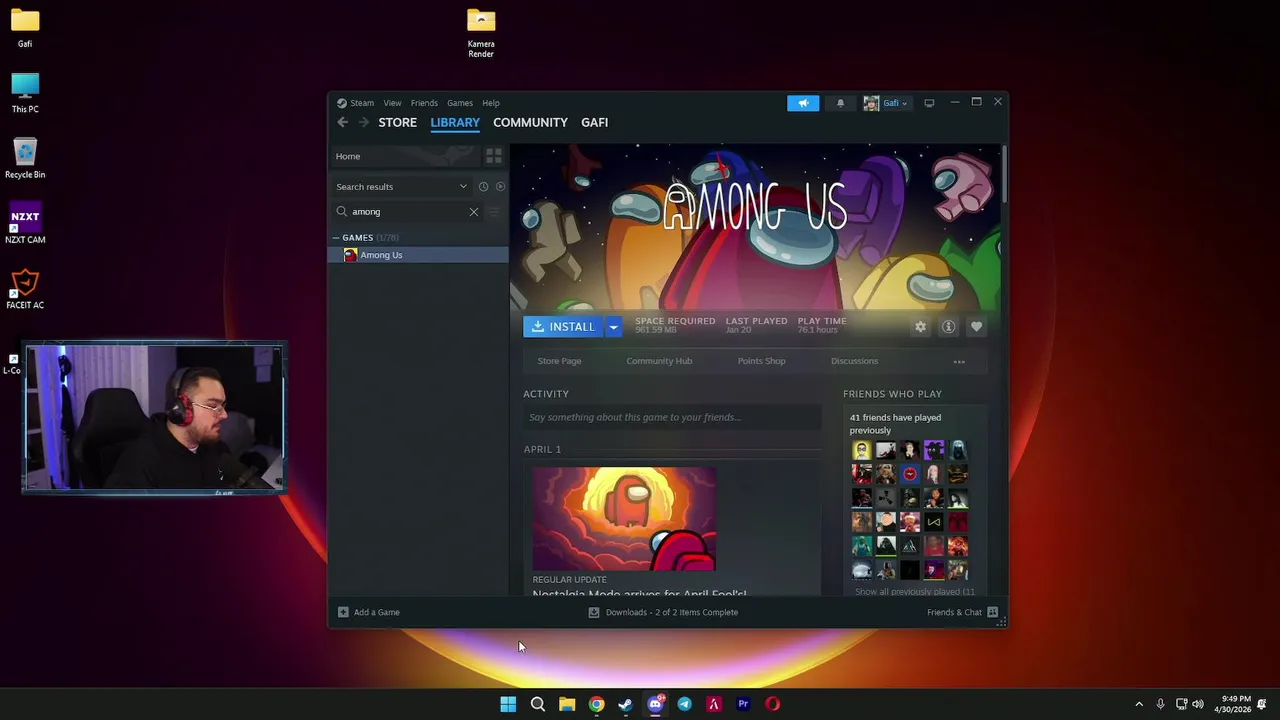Open Among Us Discussions link
The height and width of the screenshot is (720, 1280).
point(854,361)
